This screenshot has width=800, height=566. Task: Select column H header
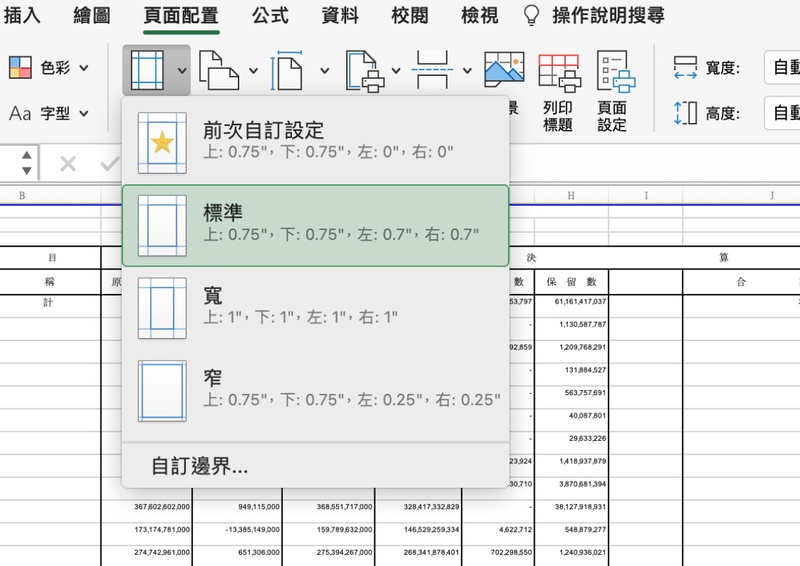[571, 195]
